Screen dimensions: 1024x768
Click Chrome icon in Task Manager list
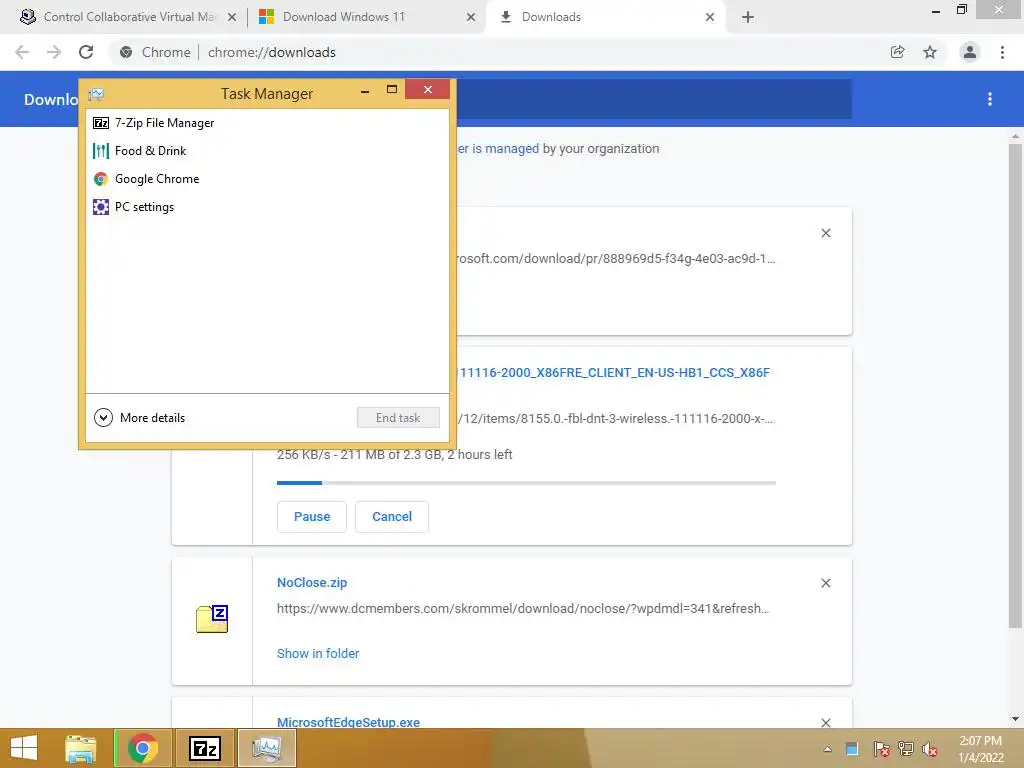[x=101, y=179]
